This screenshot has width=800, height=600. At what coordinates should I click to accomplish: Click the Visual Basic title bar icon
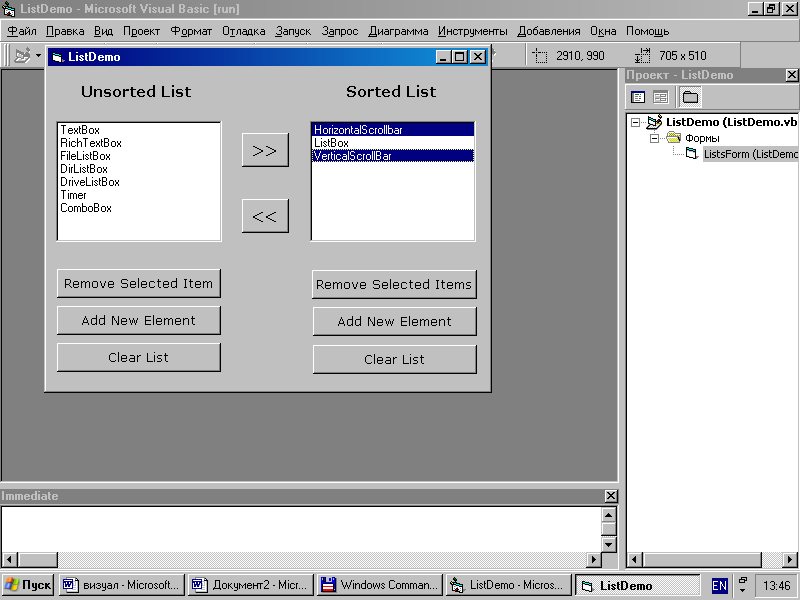click(9, 9)
